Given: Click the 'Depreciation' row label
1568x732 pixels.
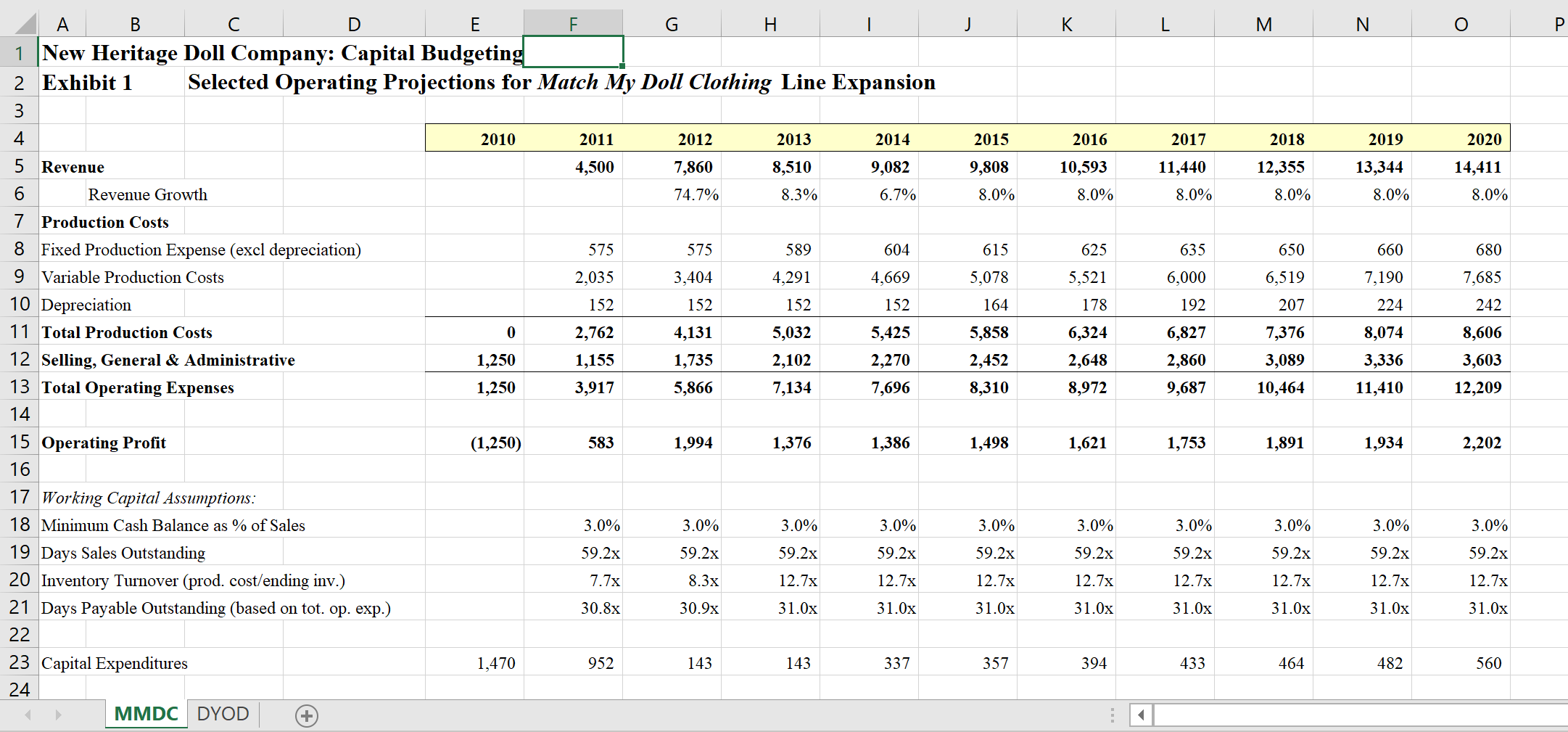Looking at the screenshot, I should tap(86, 305).
